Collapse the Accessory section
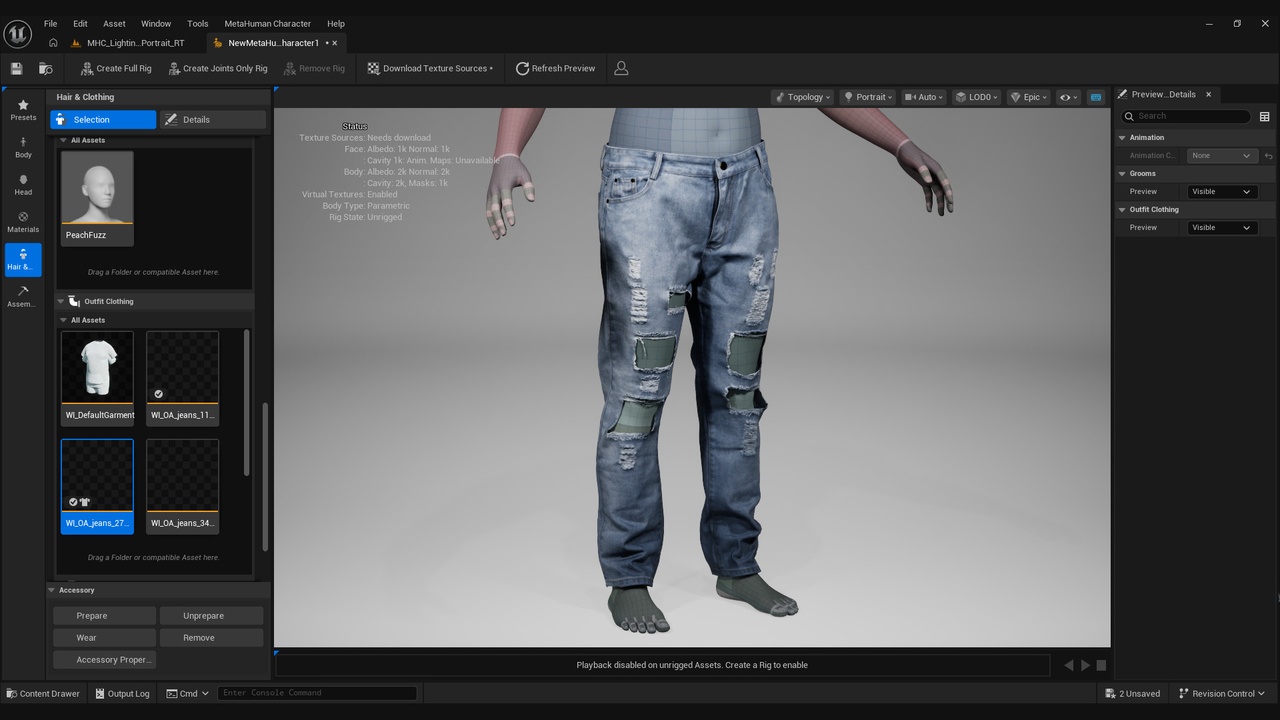 [52, 590]
